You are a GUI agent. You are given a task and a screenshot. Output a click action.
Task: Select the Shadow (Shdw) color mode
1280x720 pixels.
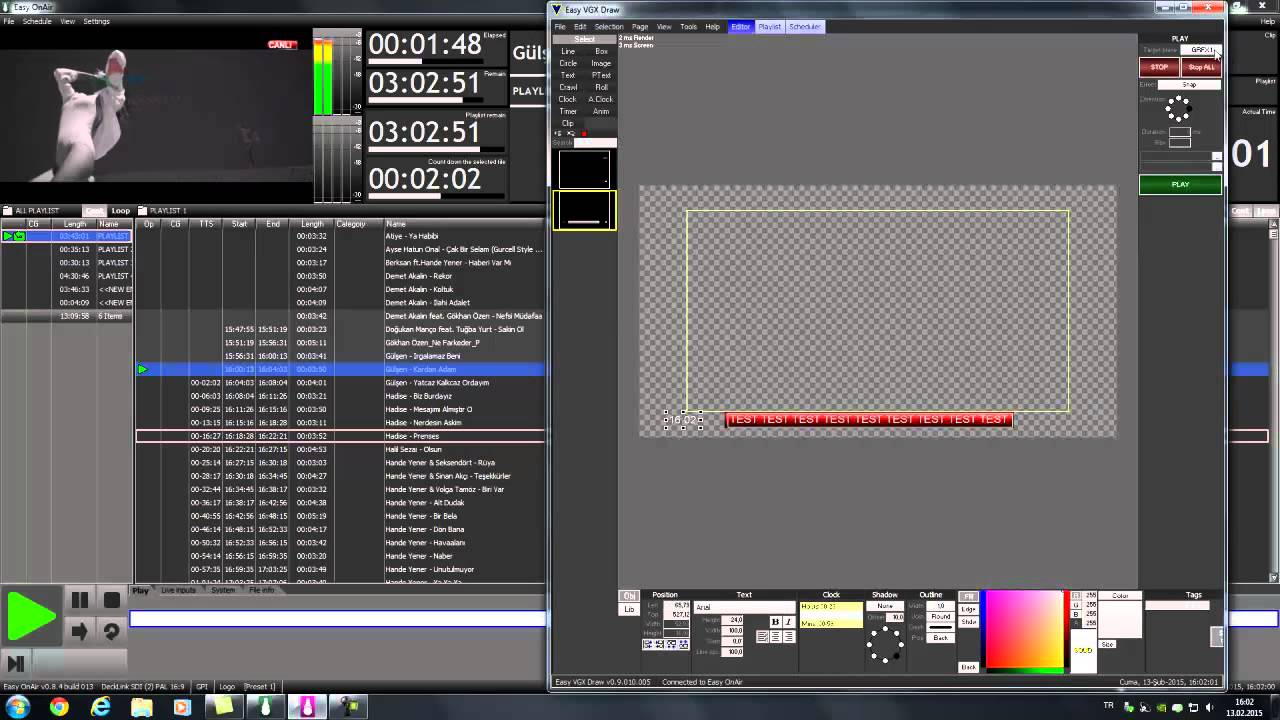(x=969, y=622)
